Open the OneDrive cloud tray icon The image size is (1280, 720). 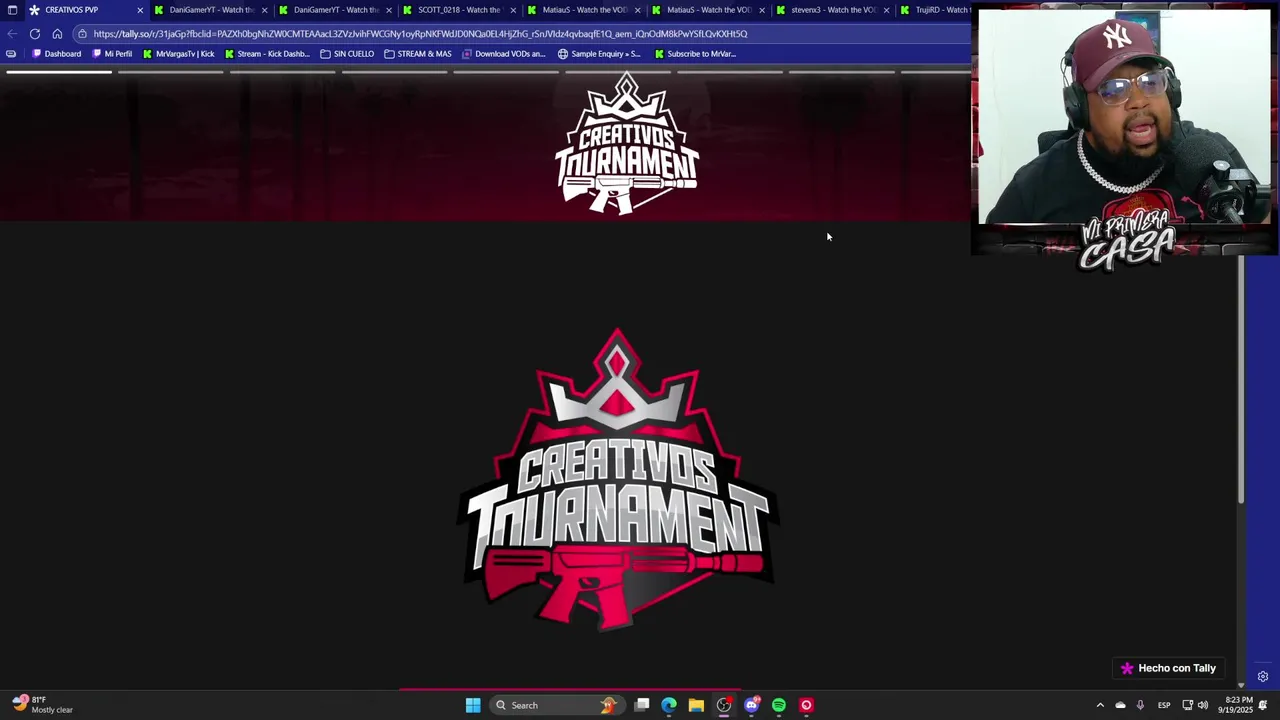(x=1120, y=705)
